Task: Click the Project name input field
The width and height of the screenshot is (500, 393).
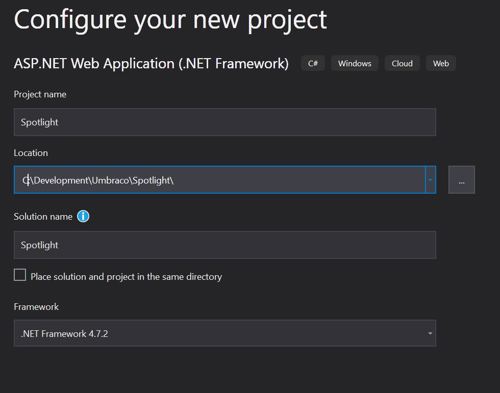Action: click(x=225, y=122)
